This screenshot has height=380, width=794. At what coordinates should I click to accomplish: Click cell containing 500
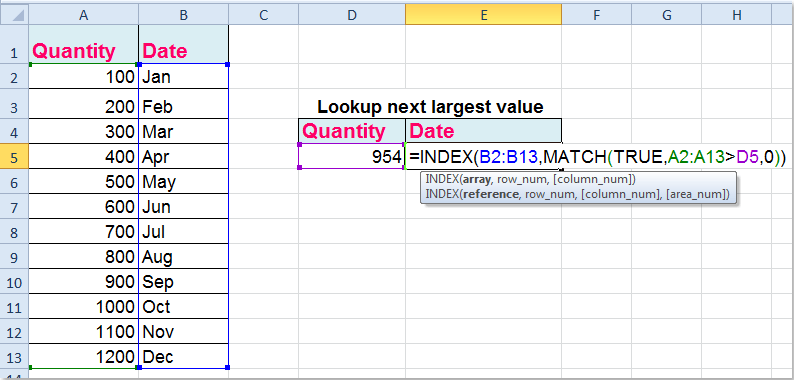click(x=84, y=181)
